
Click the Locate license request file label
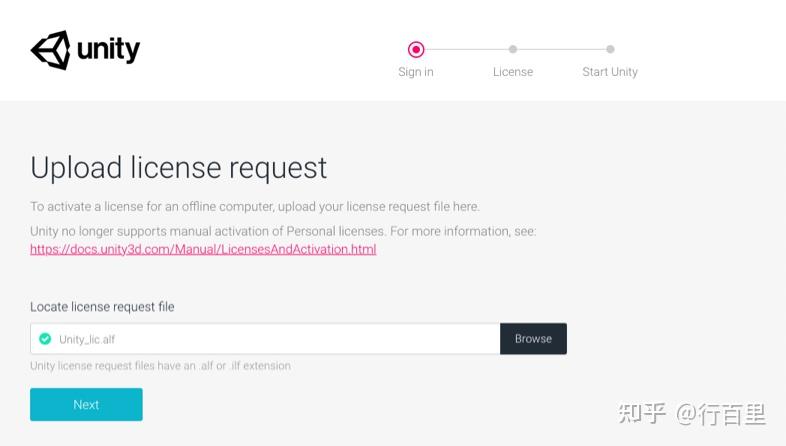[x=102, y=307]
